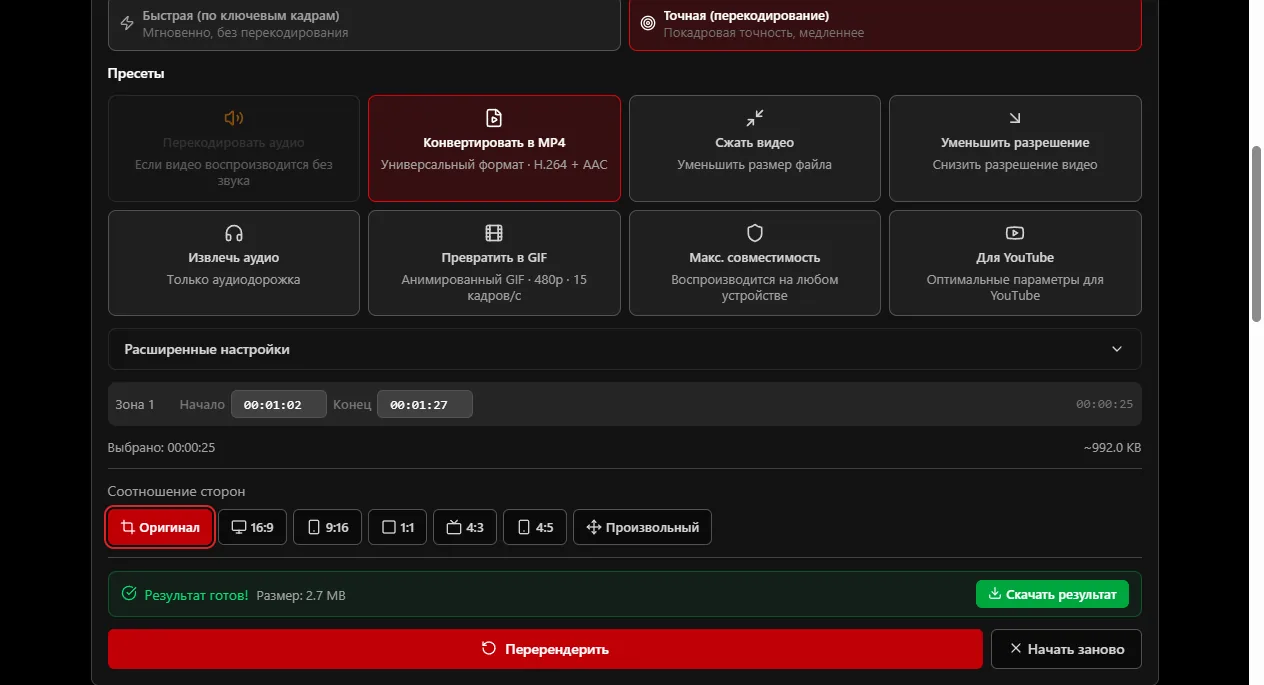The height and width of the screenshot is (685, 1264).
Task: Choose the Extract audio preset
Action: pyautogui.click(x=234, y=263)
